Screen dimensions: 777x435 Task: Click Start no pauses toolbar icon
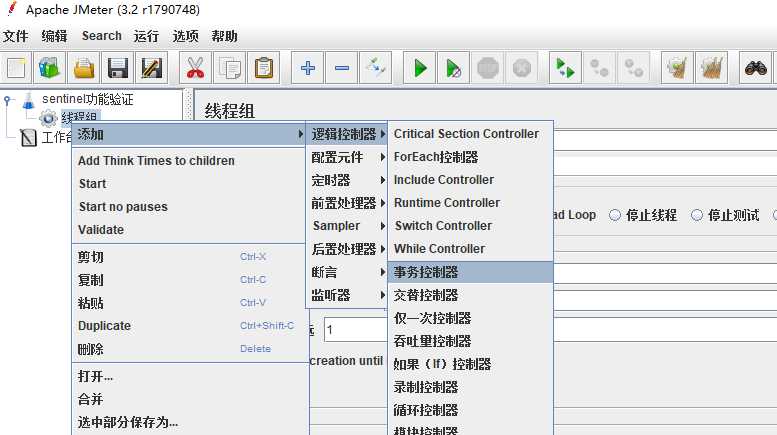(453, 67)
